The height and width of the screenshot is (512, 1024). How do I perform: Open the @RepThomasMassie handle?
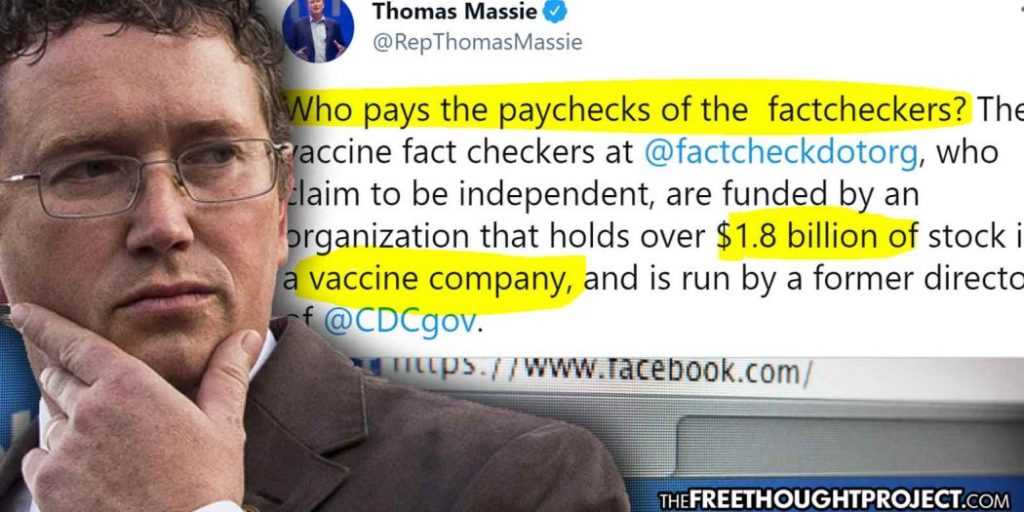477,42
